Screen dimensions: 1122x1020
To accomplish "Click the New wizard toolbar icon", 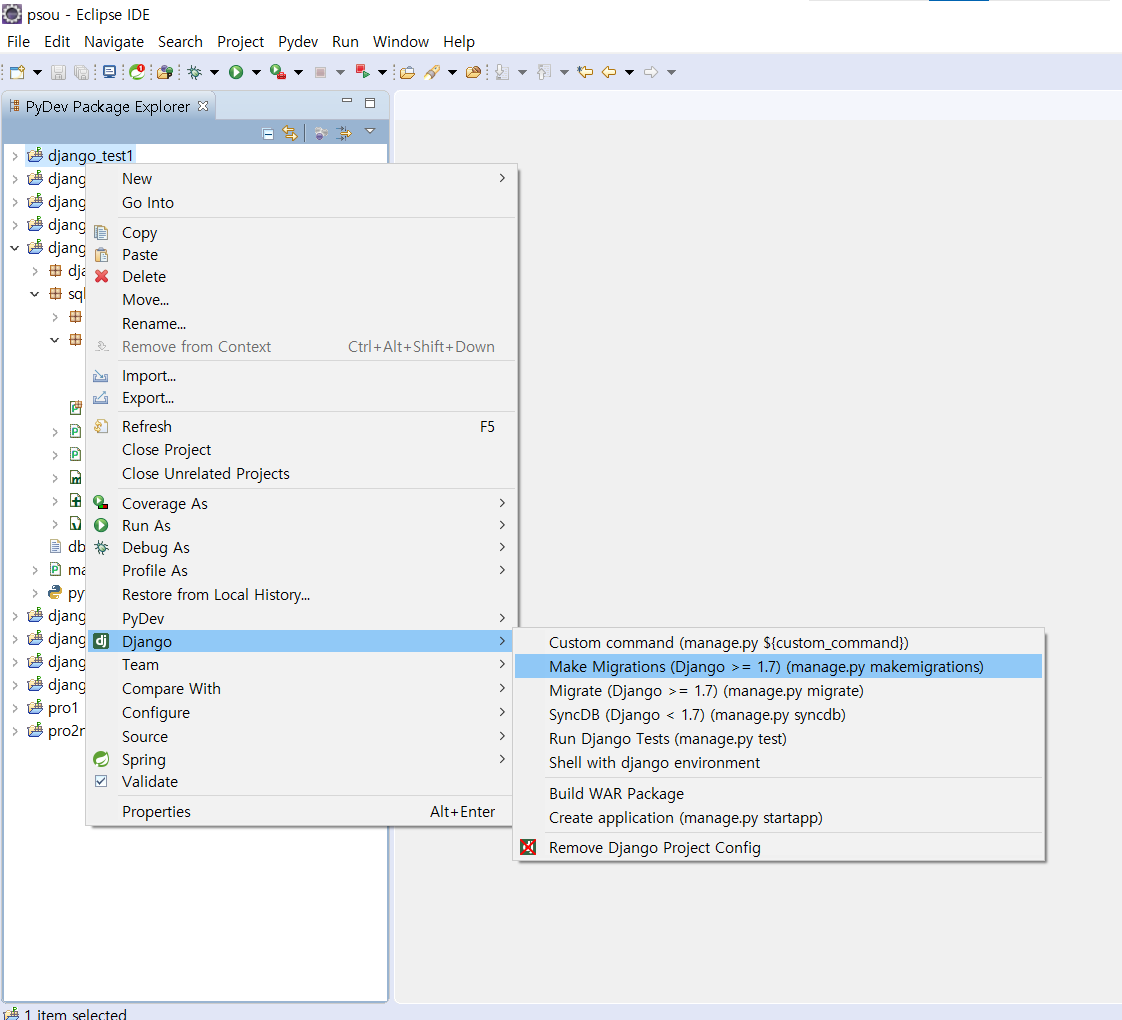I will point(17,72).
